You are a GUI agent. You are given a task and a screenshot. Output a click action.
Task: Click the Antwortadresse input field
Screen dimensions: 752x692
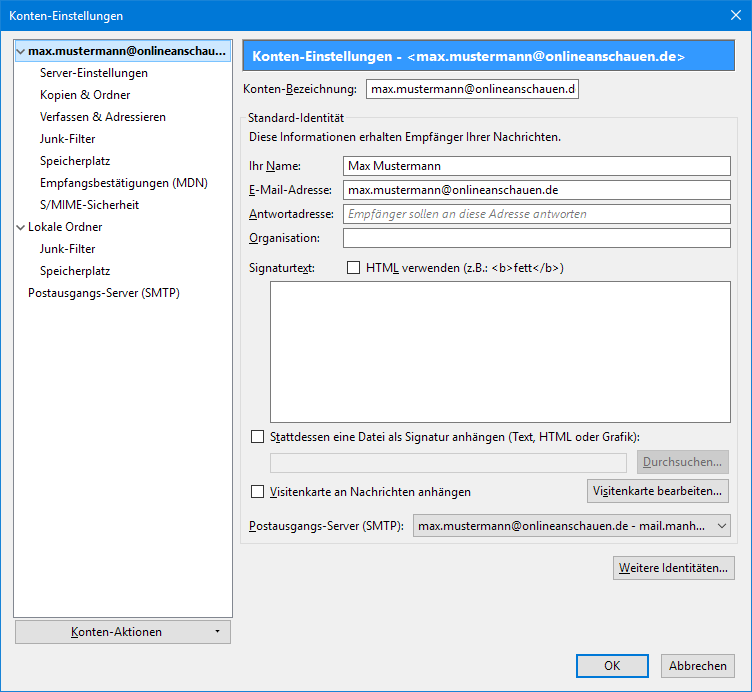click(536, 214)
